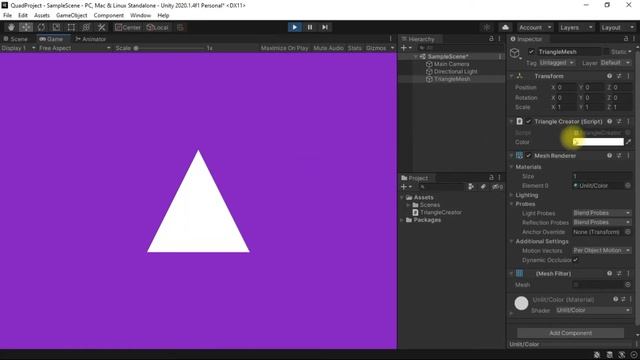Toggle Gizmos in the Game view

click(376, 48)
